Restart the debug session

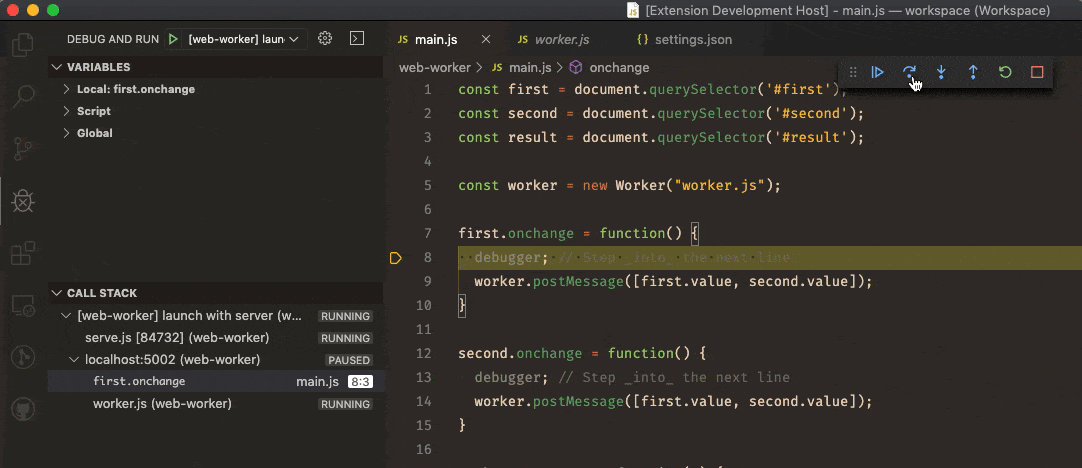[x=1005, y=72]
